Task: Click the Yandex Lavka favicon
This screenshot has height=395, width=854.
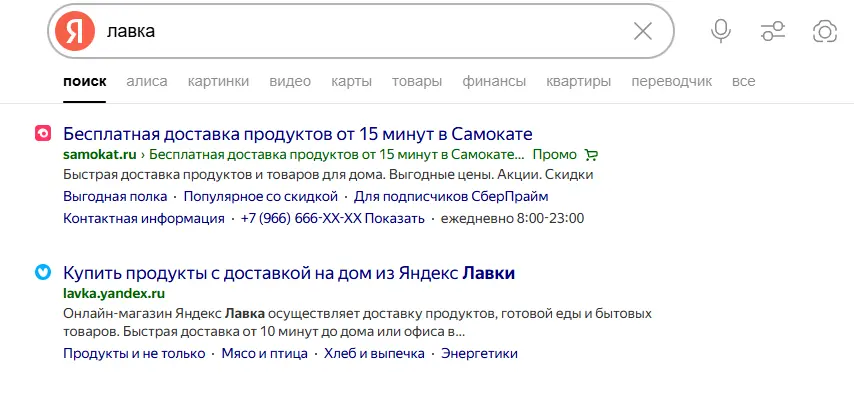Action: (x=42, y=272)
